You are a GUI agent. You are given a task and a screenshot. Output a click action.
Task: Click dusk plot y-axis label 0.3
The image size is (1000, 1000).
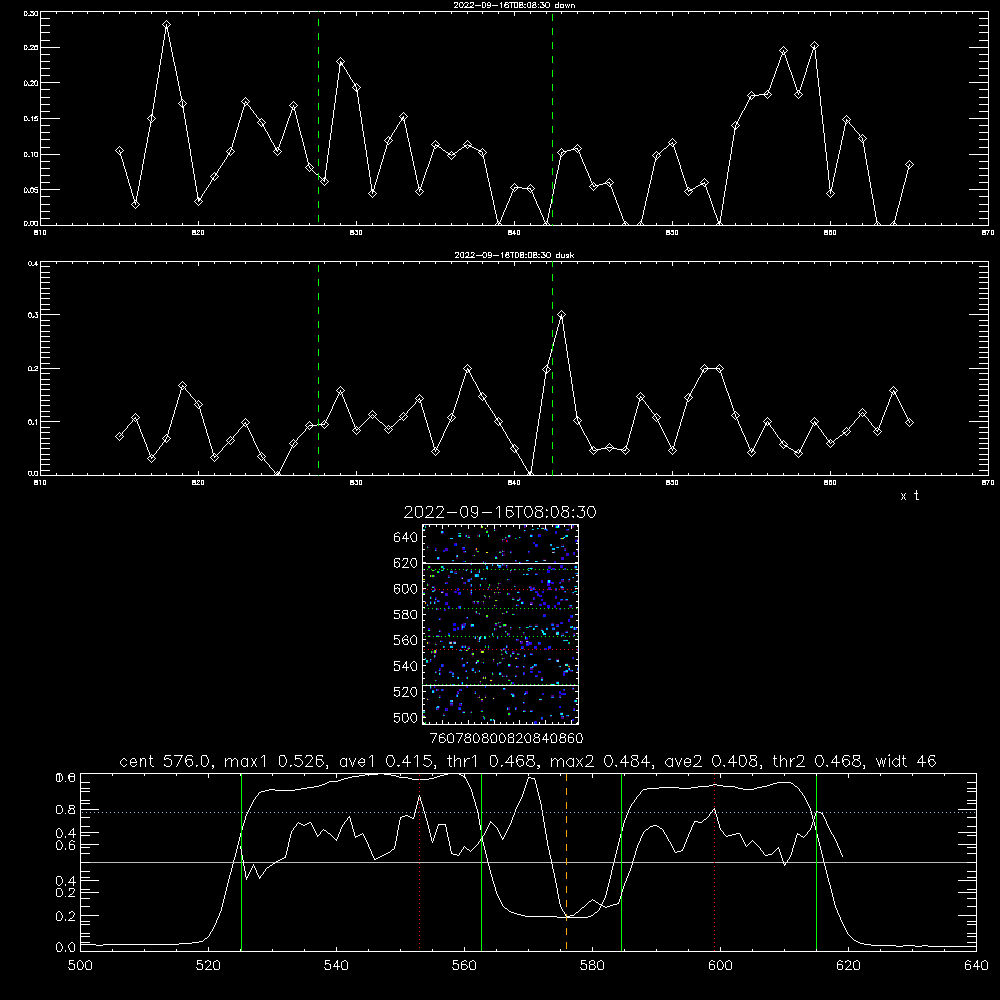pyautogui.click(x=33, y=315)
